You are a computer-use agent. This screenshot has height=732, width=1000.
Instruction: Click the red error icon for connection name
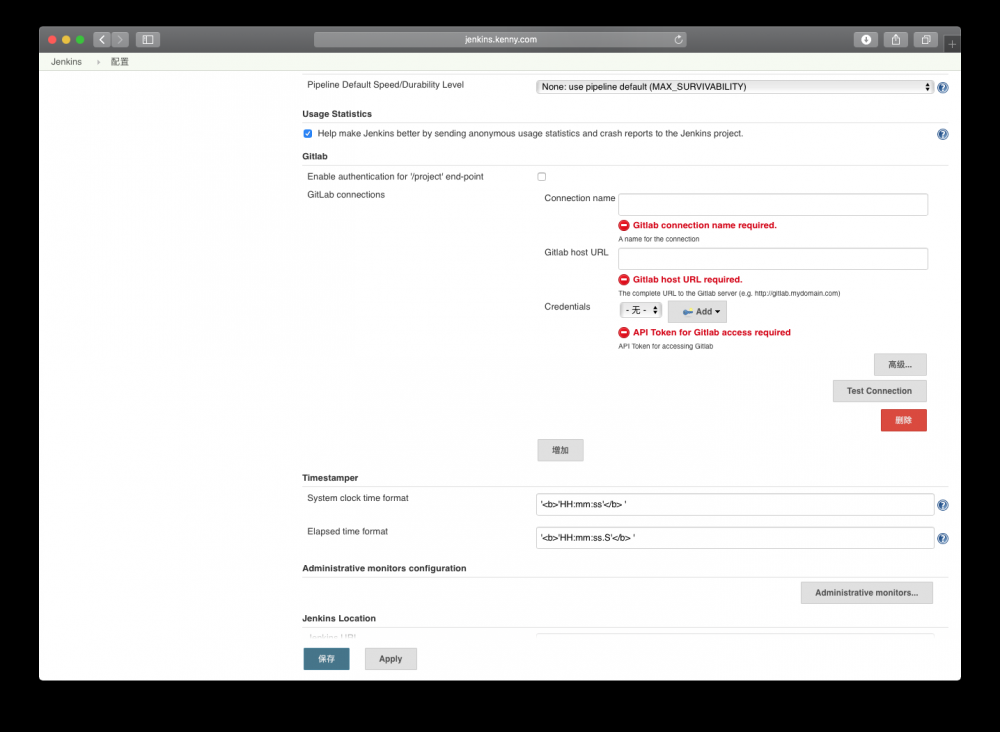624,225
